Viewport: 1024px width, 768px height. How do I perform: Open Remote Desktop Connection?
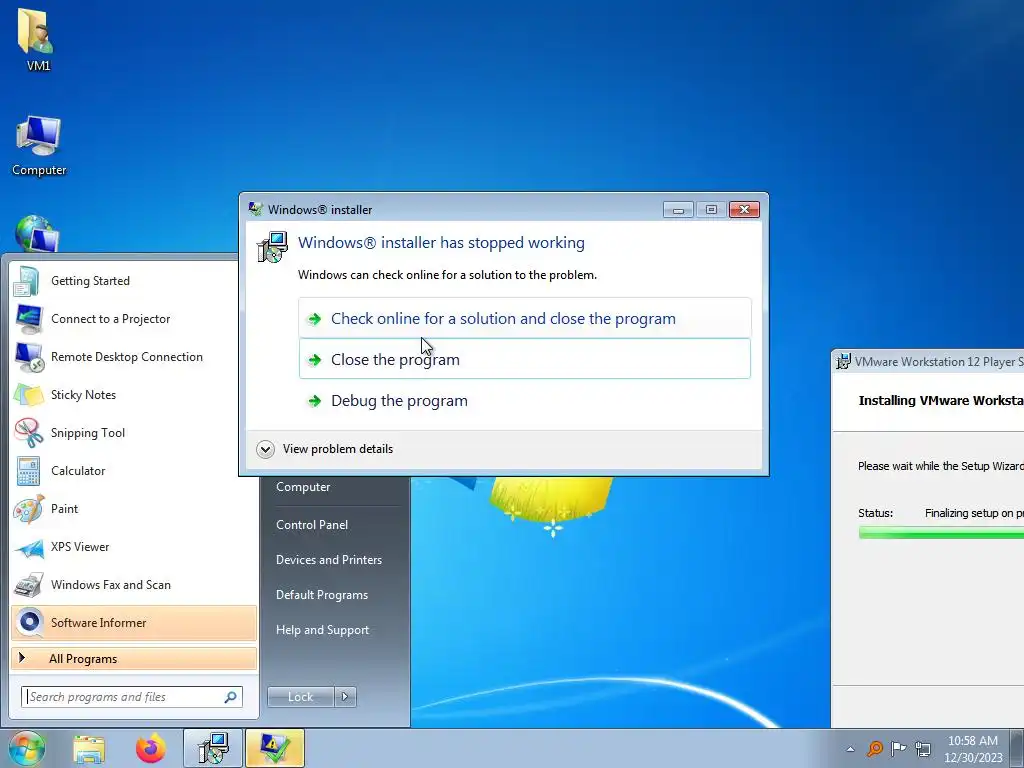click(133, 357)
